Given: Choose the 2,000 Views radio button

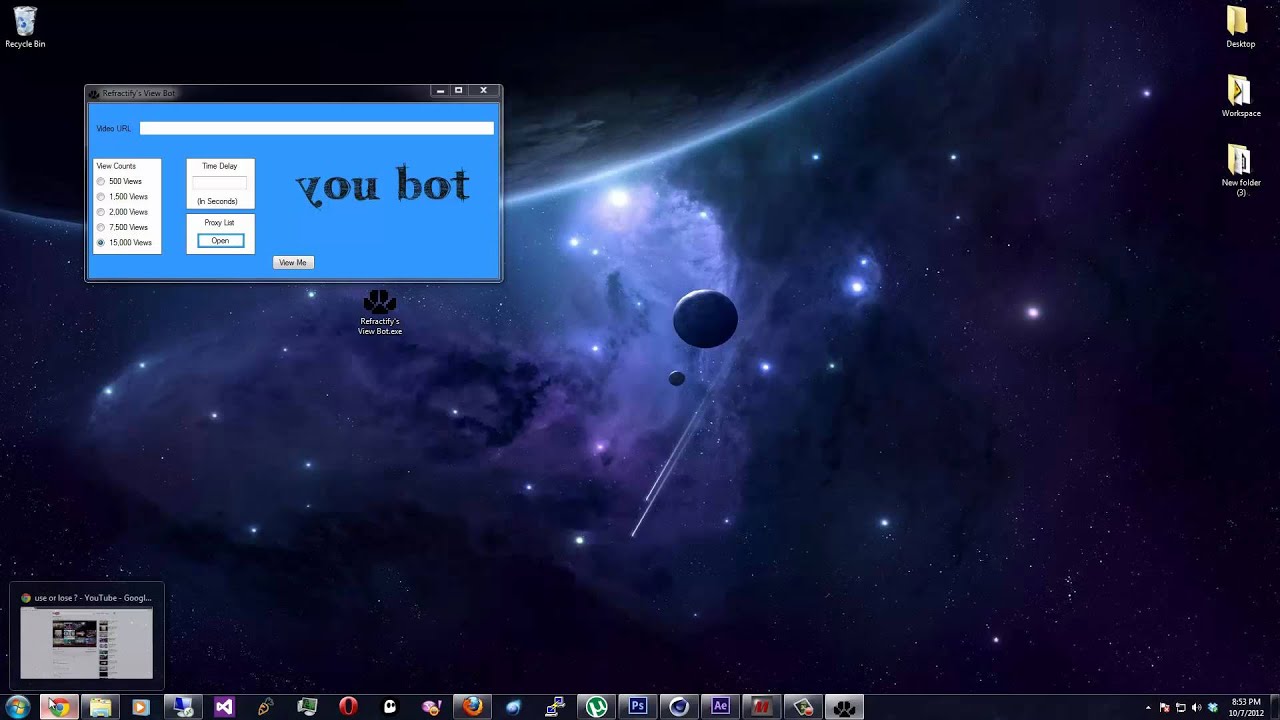Looking at the screenshot, I should (x=101, y=212).
